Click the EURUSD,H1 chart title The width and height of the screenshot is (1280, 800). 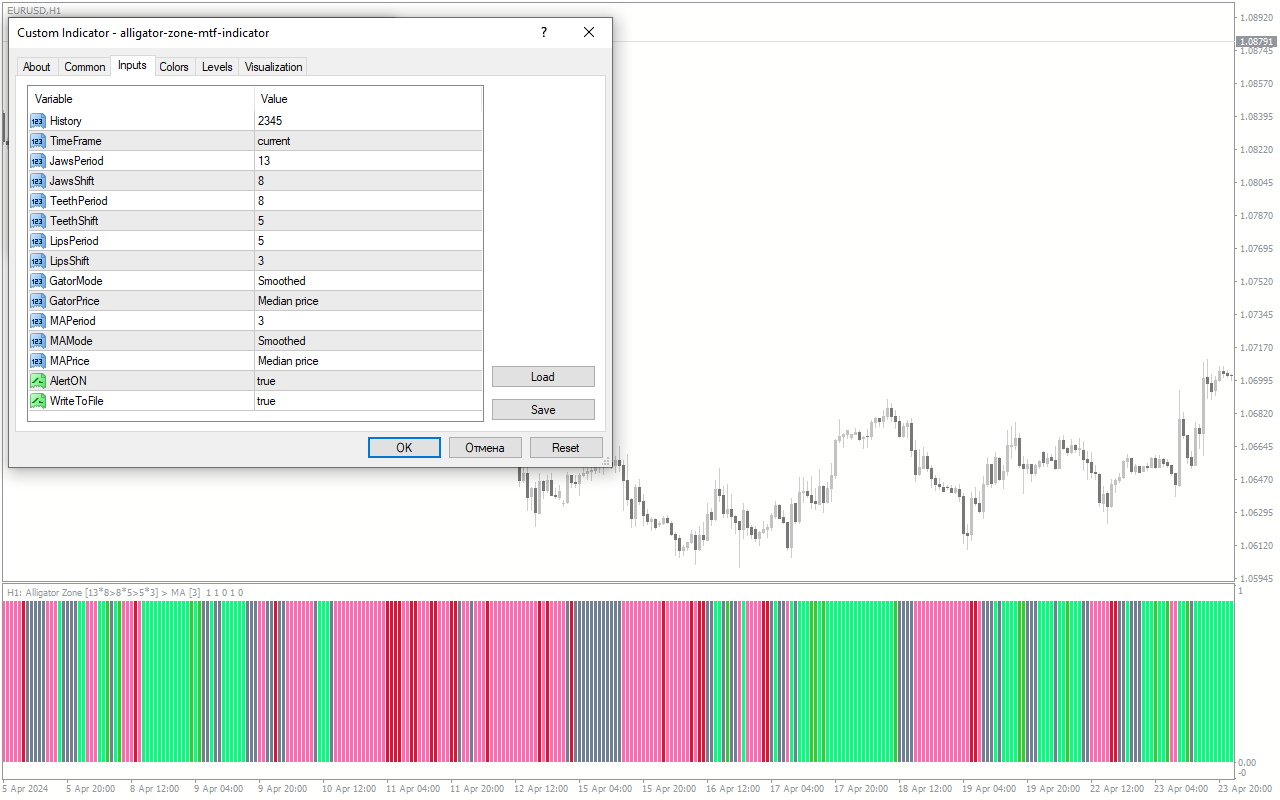[x=32, y=9]
